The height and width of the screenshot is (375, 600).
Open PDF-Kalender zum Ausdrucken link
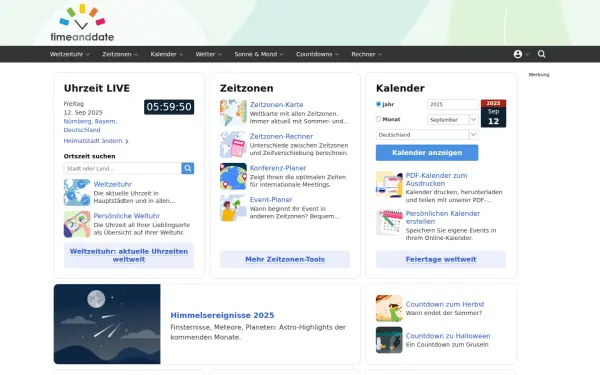(x=436, y=179)
